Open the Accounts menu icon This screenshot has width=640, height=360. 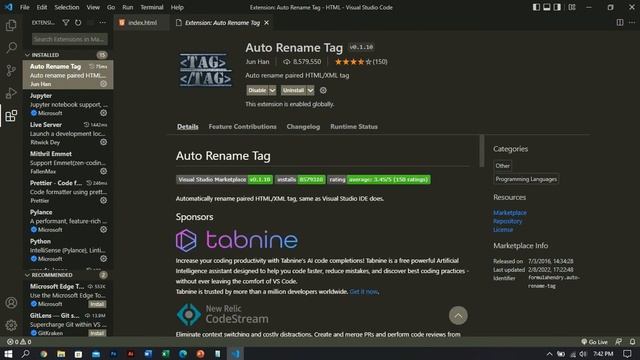pos(11,302)
